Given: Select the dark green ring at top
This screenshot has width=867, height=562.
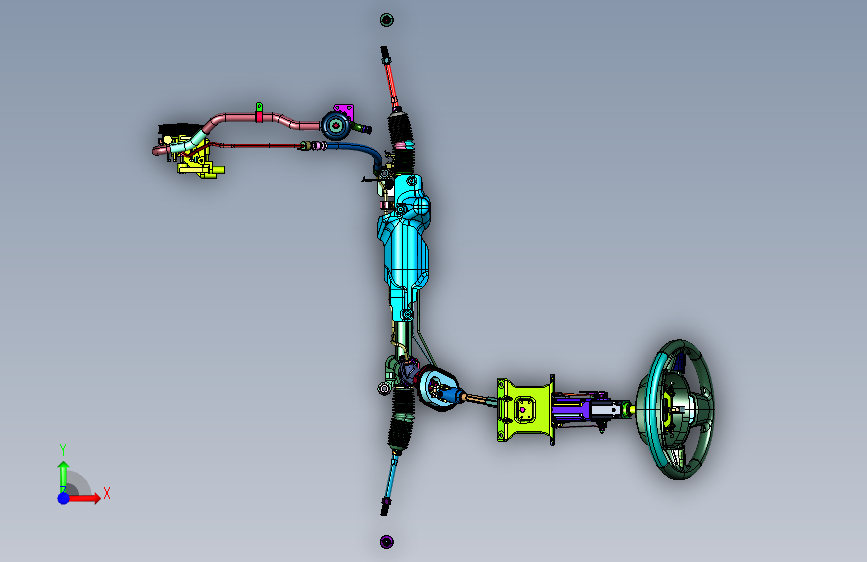Looking at the screenshot, I should click(387, 20).
